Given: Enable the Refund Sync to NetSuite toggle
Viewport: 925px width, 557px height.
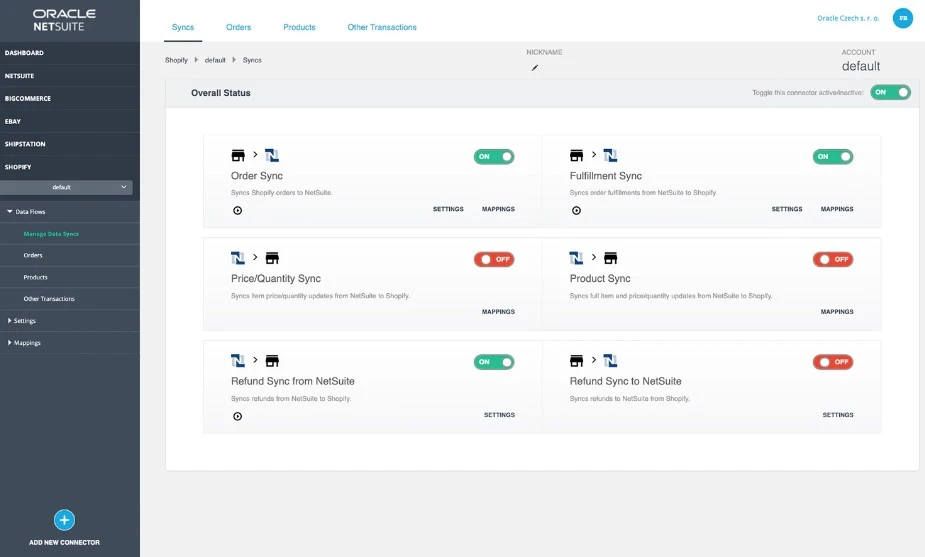Looking at the screenshot, I should (x=832, y=362).
